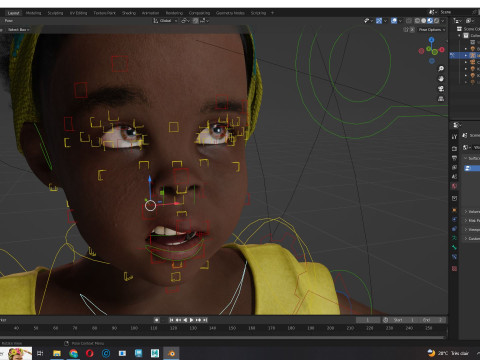Toggle viewport gizmos display
The image size is (480, 360).
click(379, 21)
